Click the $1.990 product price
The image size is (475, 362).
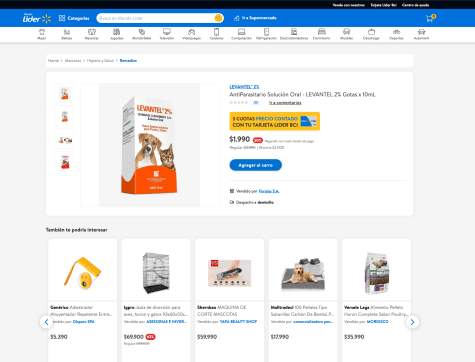point(240,139)
